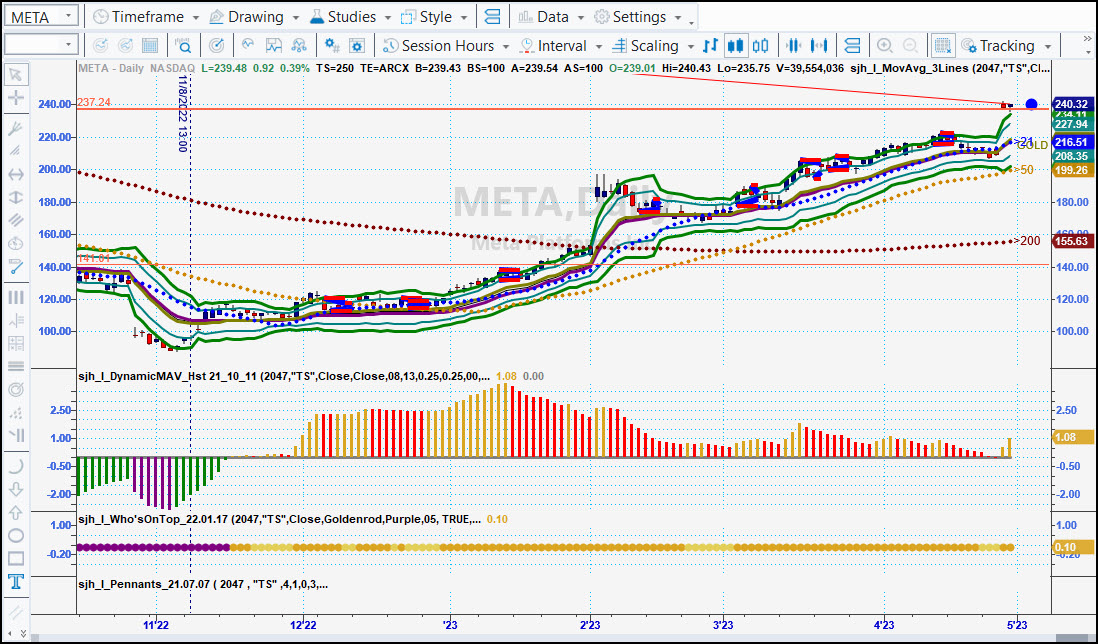Insert an up arrow drawing
The image size is (1098, 644).
(x=15, y=512)
